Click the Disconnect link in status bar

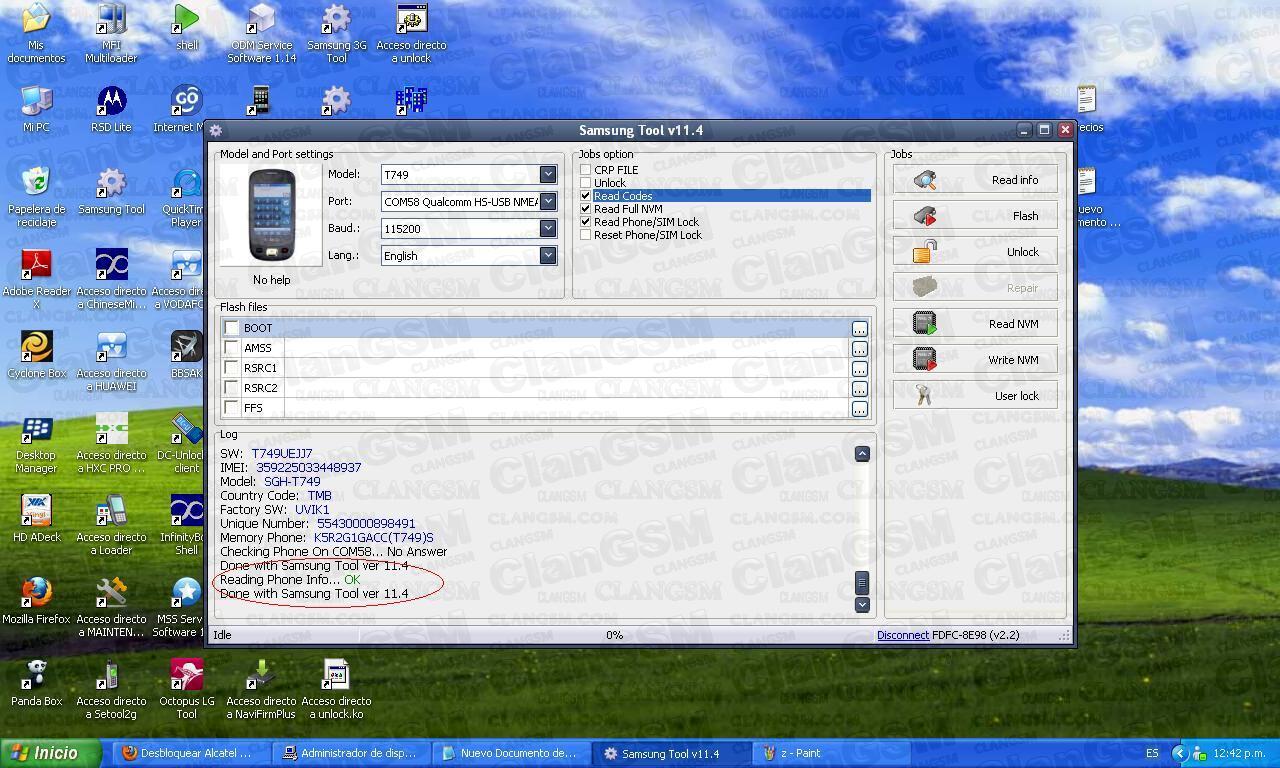(903, 635)
